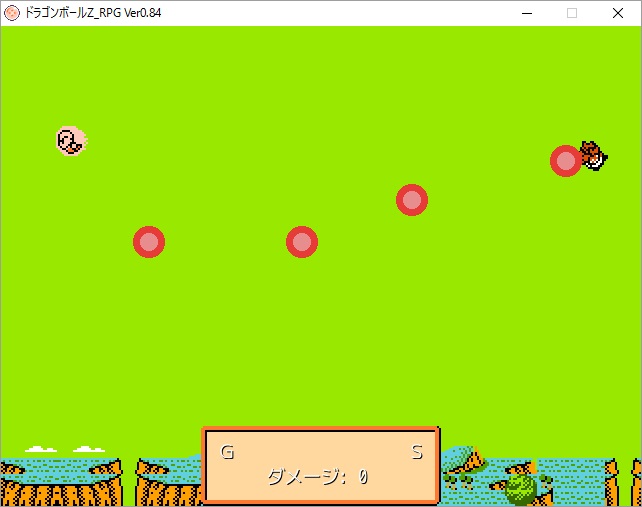Screen dimensions: 642x507
Task: Click the ドラゴンボールZ_RPG Ver0.84 title text
Action: coord(93,13)
